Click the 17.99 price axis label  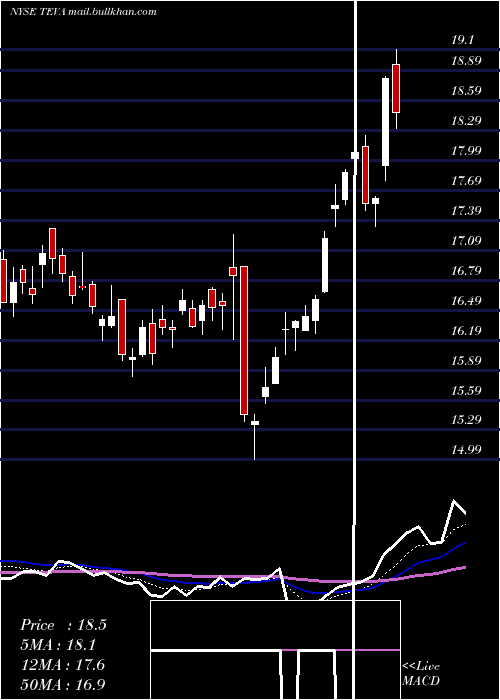point(466,150)
